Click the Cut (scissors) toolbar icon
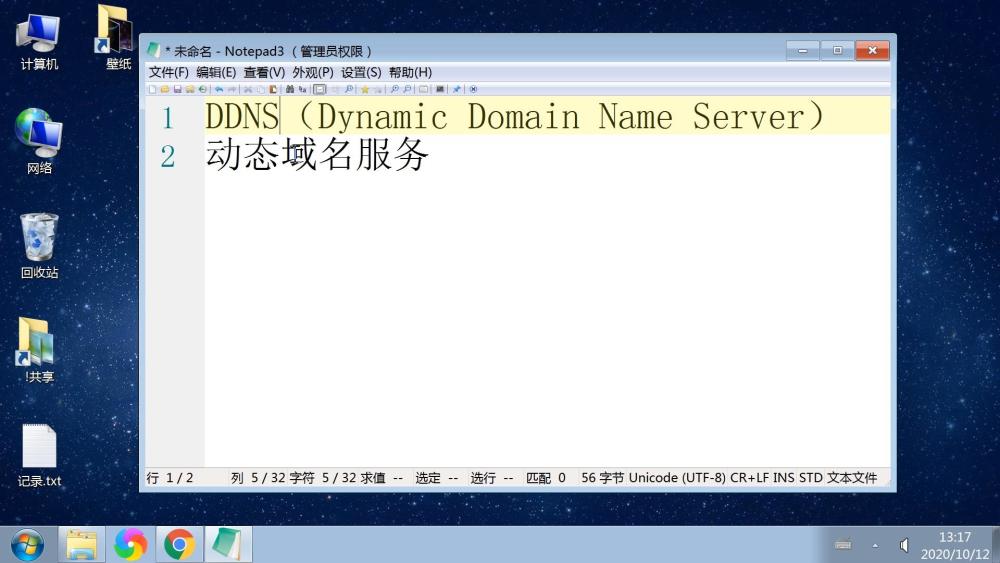 pos(247,89)
